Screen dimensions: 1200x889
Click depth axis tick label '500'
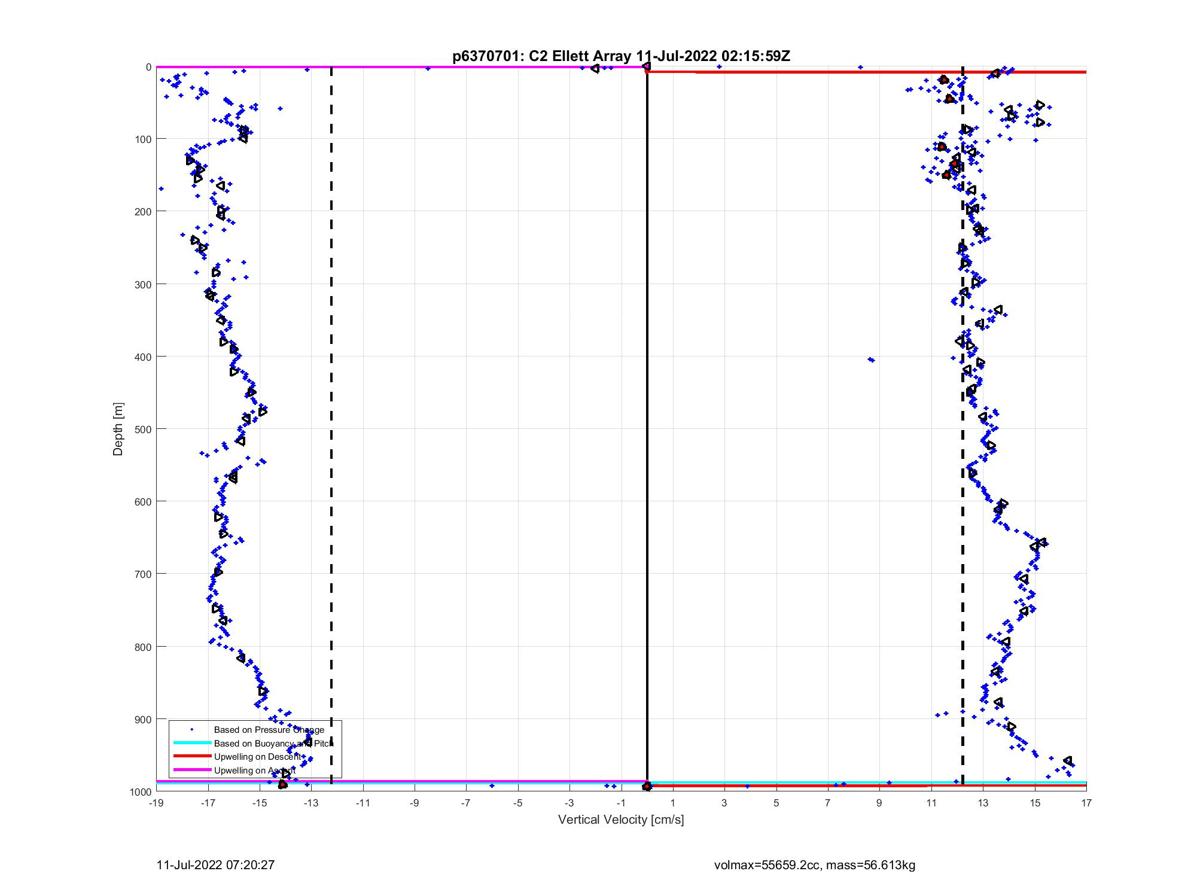point(143,429)
